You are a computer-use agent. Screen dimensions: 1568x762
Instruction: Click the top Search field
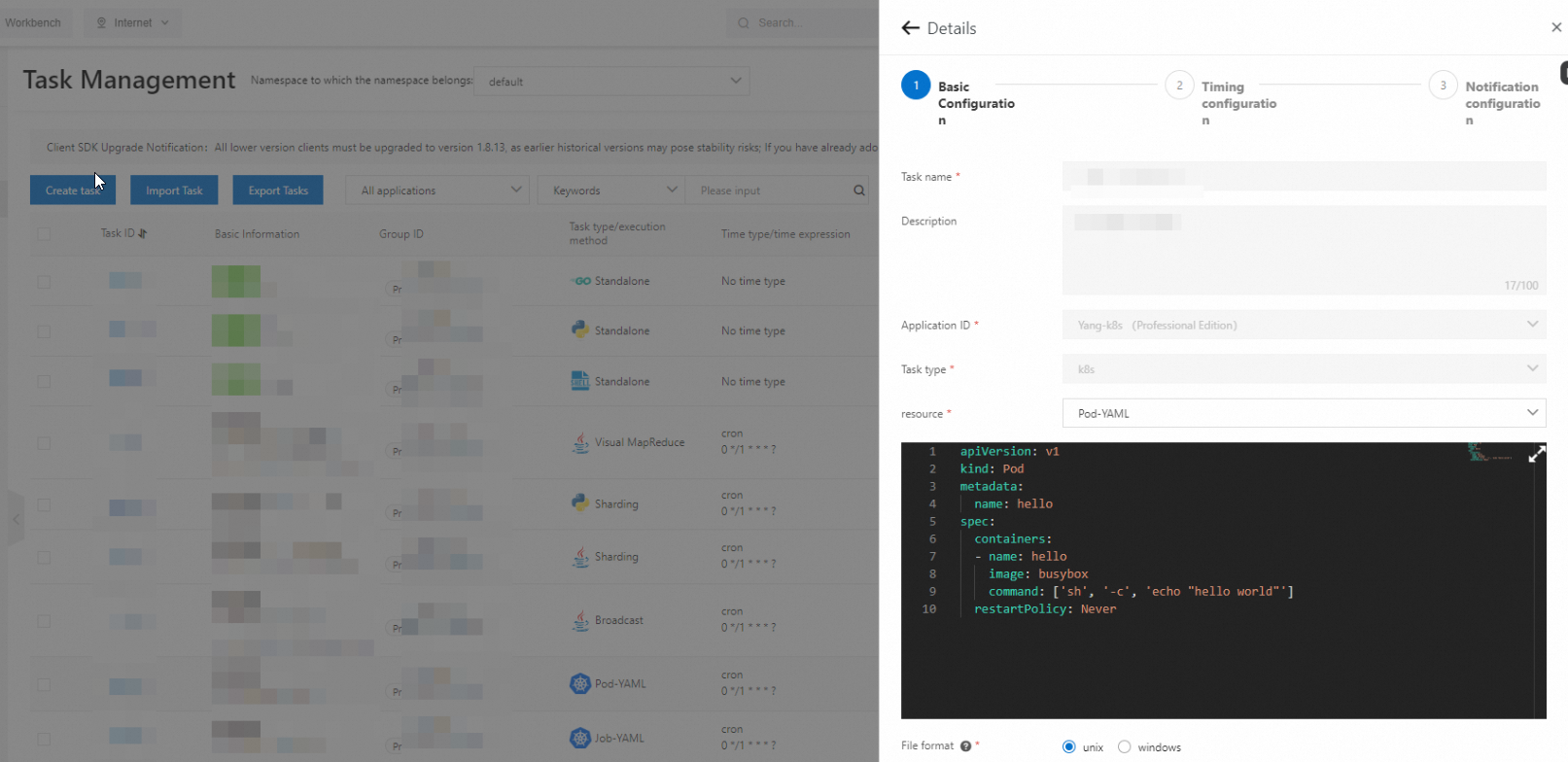point(802,22)
